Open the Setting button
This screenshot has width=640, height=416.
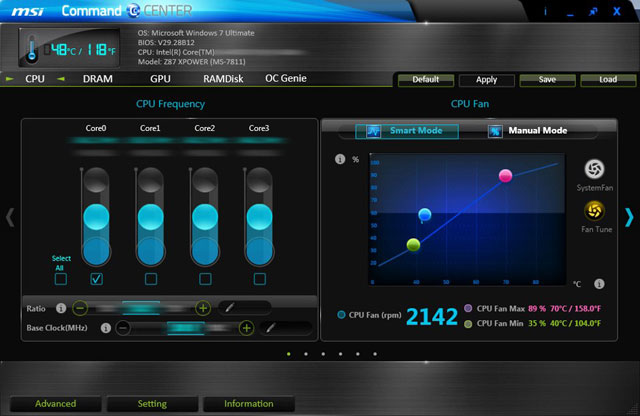coord(152,404)
